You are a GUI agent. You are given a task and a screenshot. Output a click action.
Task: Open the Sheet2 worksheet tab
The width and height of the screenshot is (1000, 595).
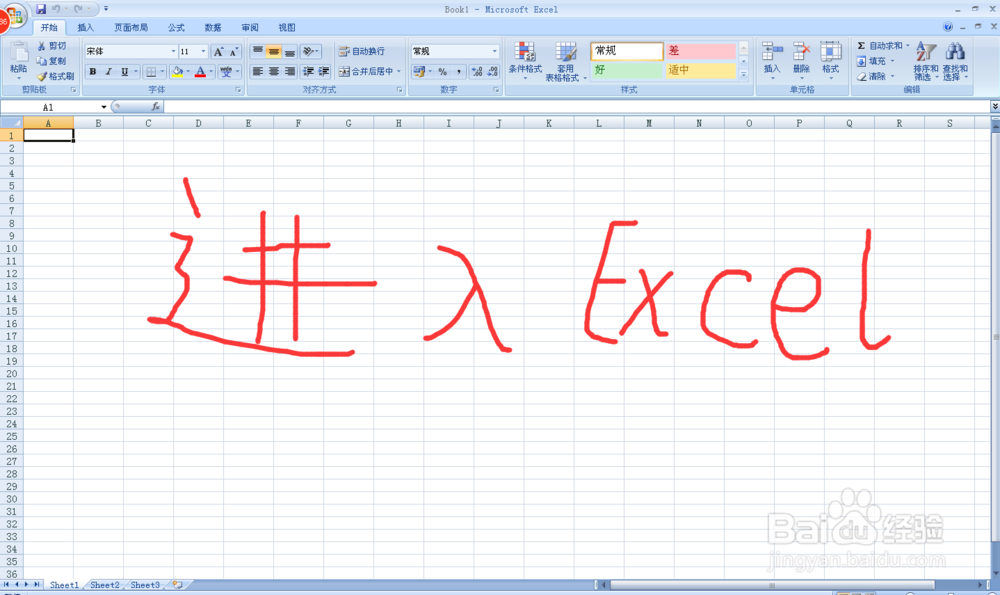105,585
